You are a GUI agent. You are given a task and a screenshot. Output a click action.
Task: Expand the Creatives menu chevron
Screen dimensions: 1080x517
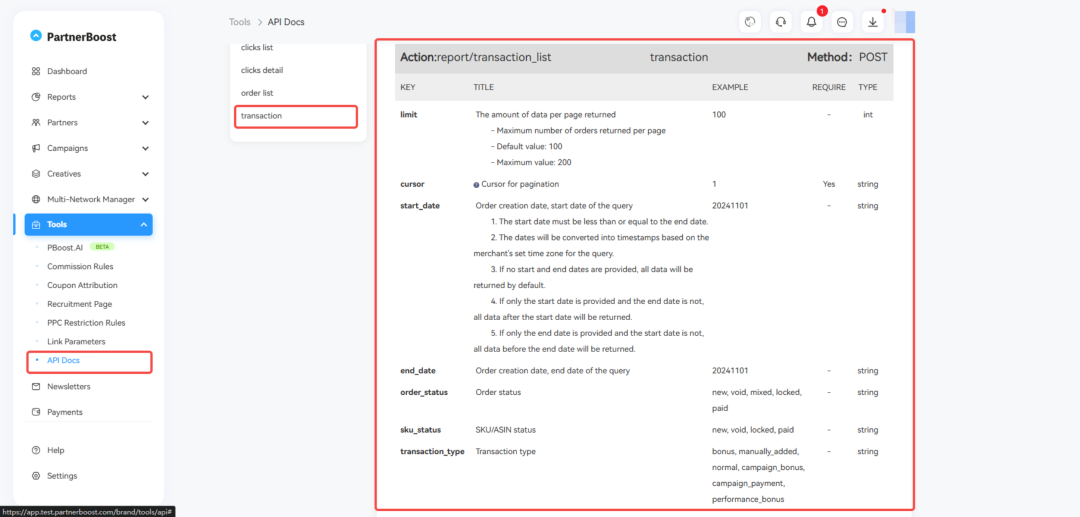pos(145,173)
